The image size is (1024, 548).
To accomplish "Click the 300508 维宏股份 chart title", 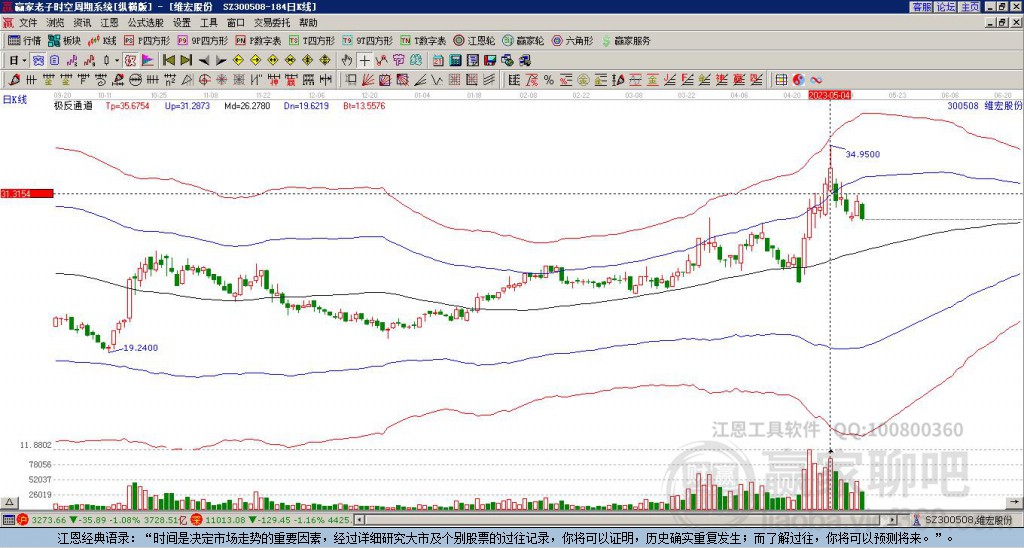I will [x=984, y=105].
